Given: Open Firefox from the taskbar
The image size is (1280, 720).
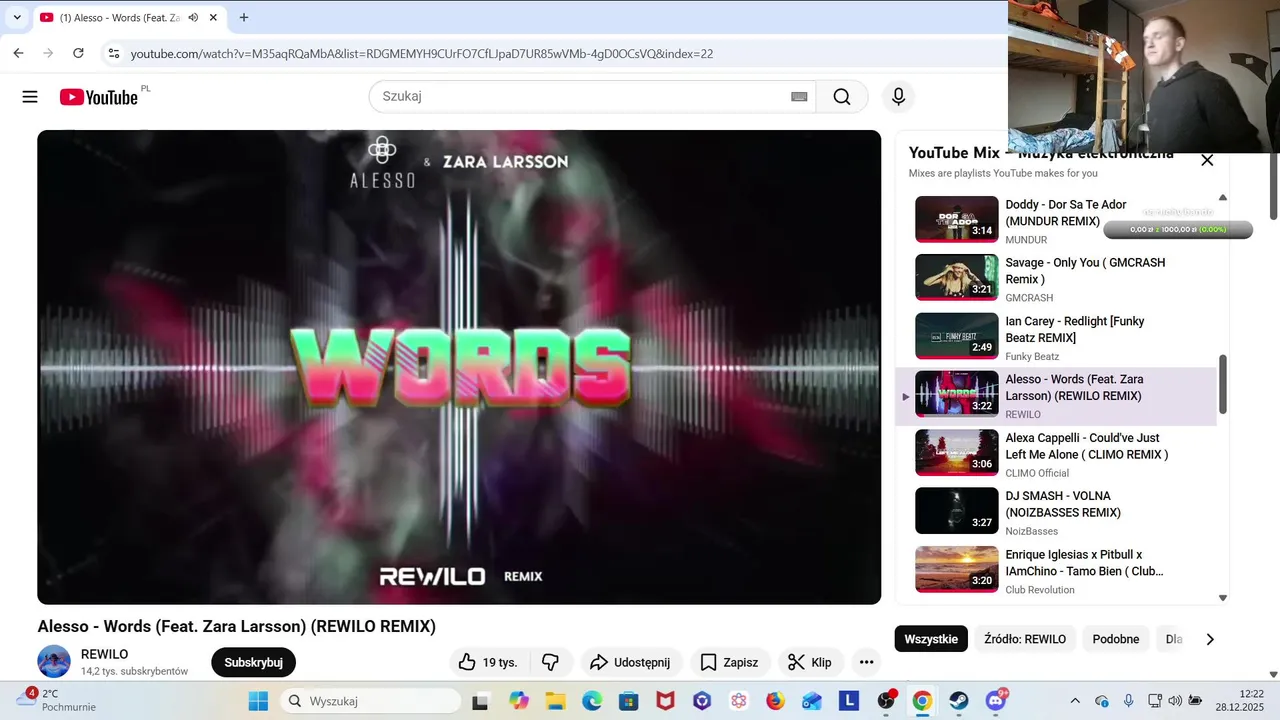Looking at the screenshot, I should 775,701.
